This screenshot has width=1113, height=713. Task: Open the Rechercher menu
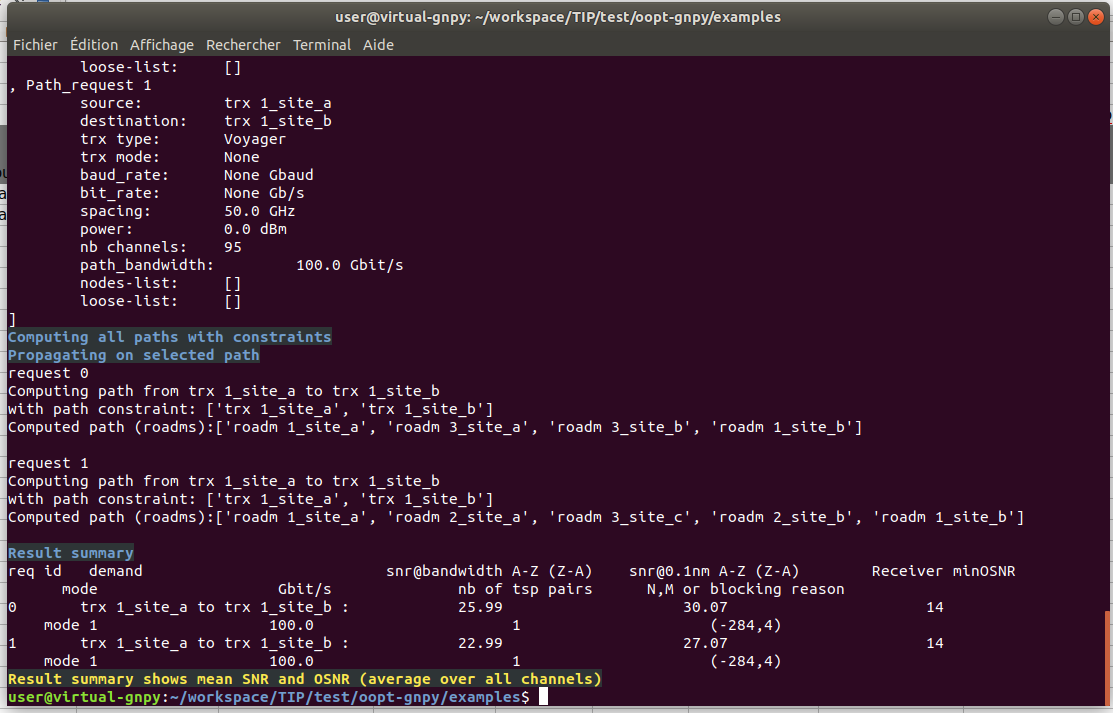click(x=243, y=45)
